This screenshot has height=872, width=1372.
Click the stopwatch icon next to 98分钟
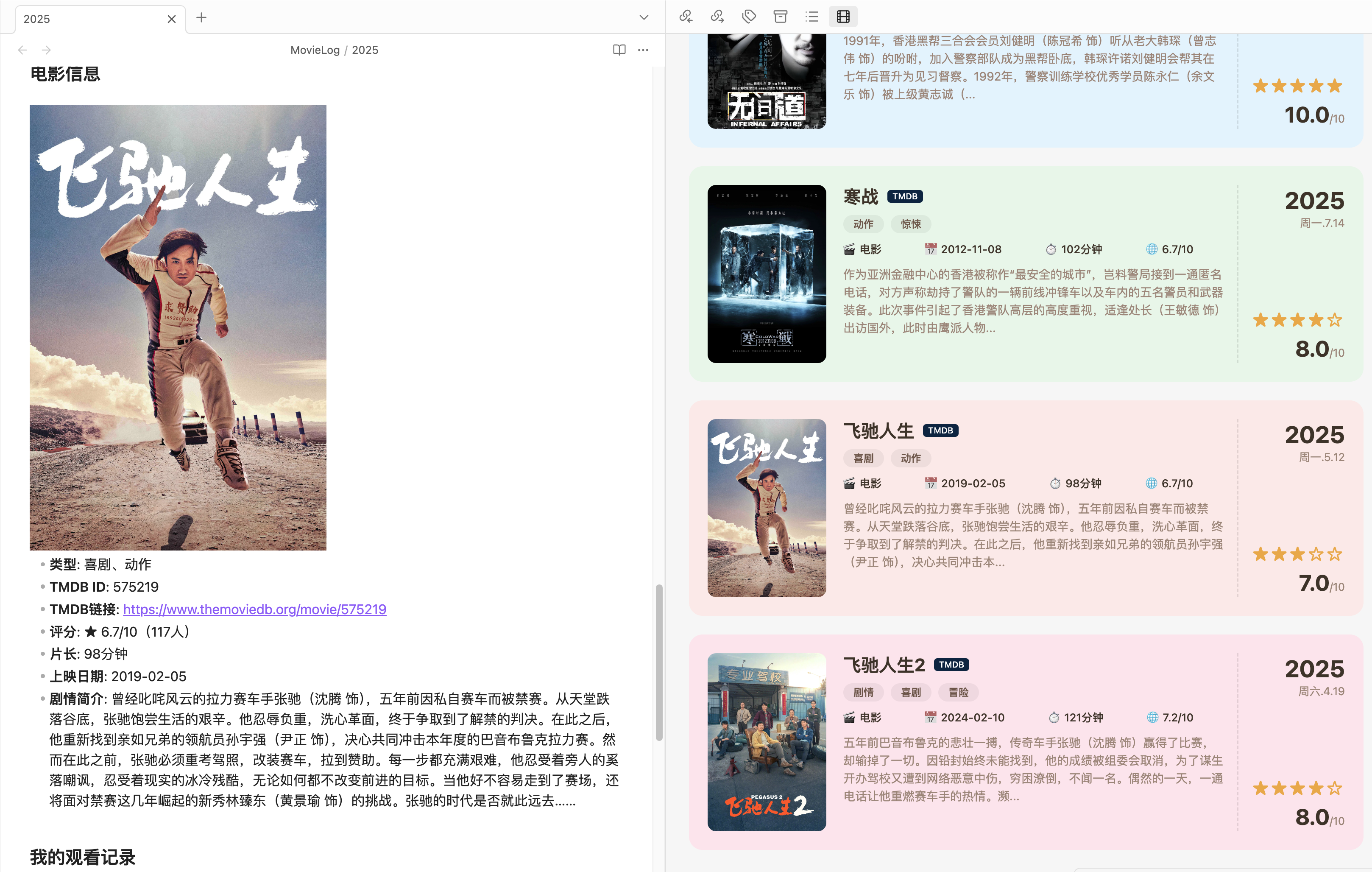(1054, 484)
